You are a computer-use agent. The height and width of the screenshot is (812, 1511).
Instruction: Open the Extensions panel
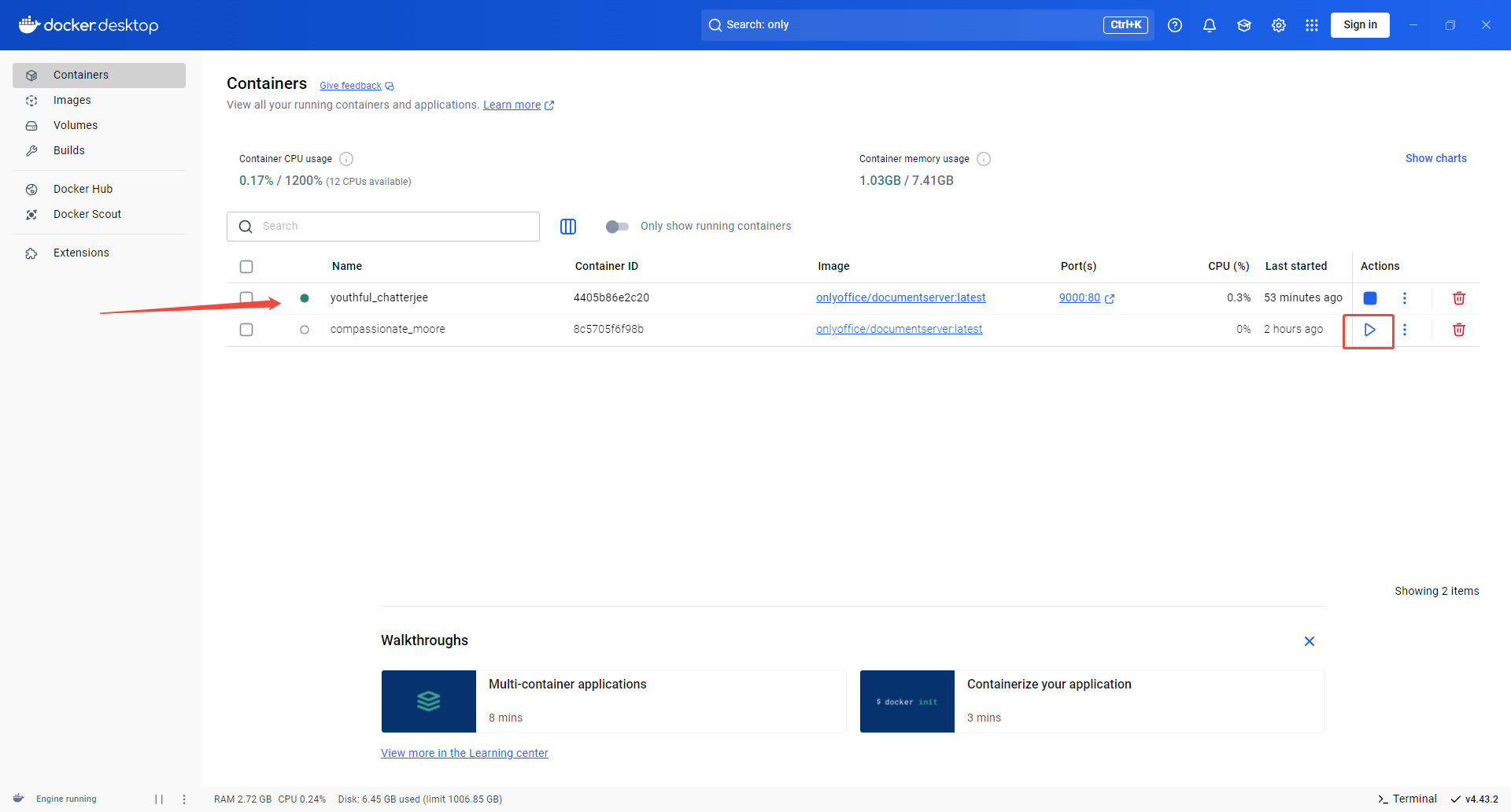[81, 252]
